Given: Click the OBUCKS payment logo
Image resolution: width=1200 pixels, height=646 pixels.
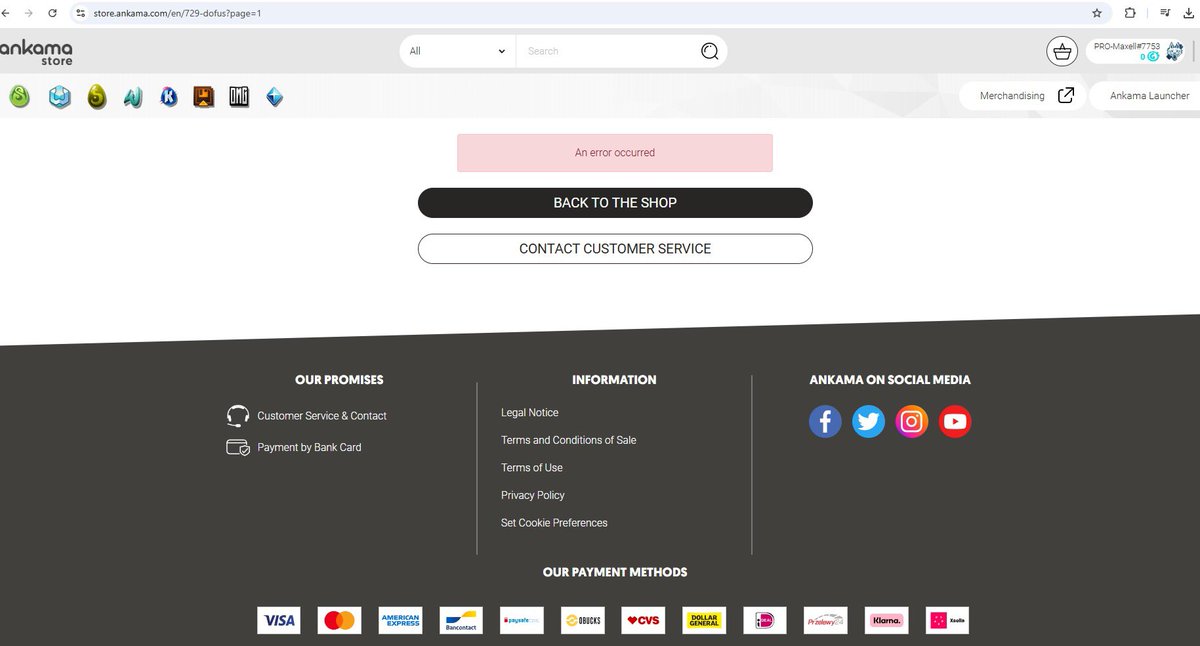Looking at the screenshot, I should (x=583, y=620).
